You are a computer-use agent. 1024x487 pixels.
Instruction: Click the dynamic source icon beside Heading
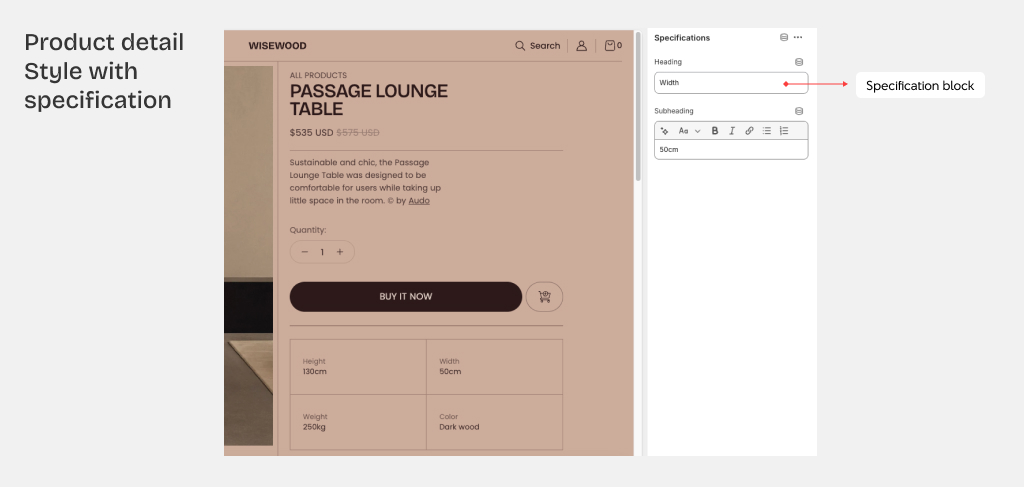coord(799,62)
